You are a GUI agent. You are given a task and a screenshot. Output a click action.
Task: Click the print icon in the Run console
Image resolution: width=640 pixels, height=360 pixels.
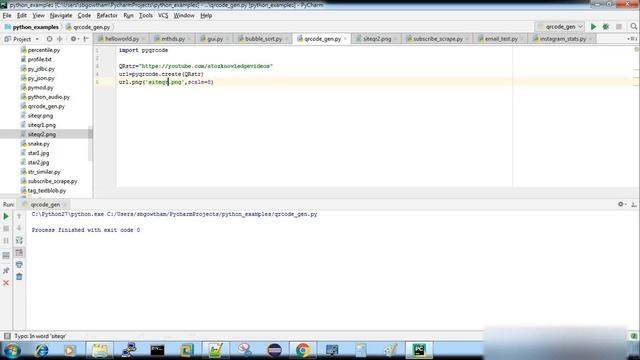pos(19,264)
